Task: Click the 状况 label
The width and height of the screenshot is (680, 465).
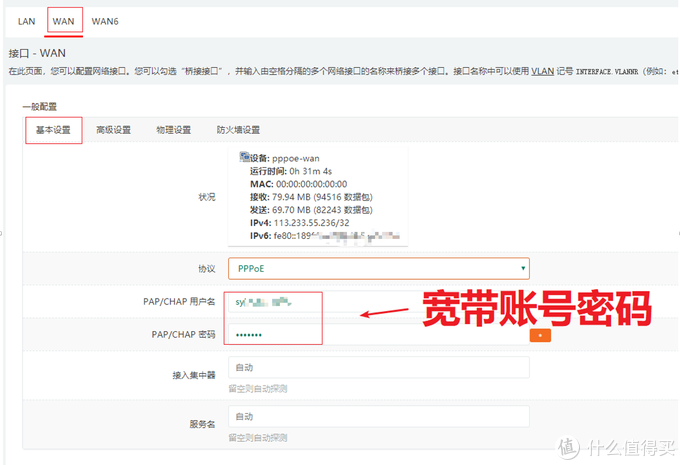Action: tap(207, 197)
